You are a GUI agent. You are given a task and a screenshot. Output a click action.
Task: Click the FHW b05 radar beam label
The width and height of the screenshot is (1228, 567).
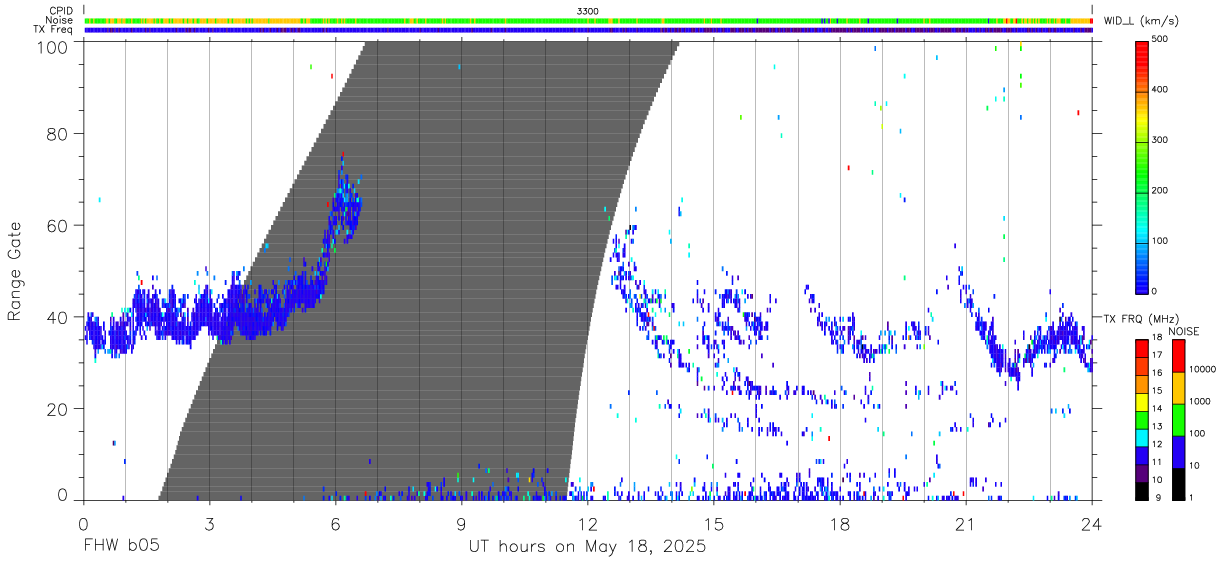pos(120,547)
